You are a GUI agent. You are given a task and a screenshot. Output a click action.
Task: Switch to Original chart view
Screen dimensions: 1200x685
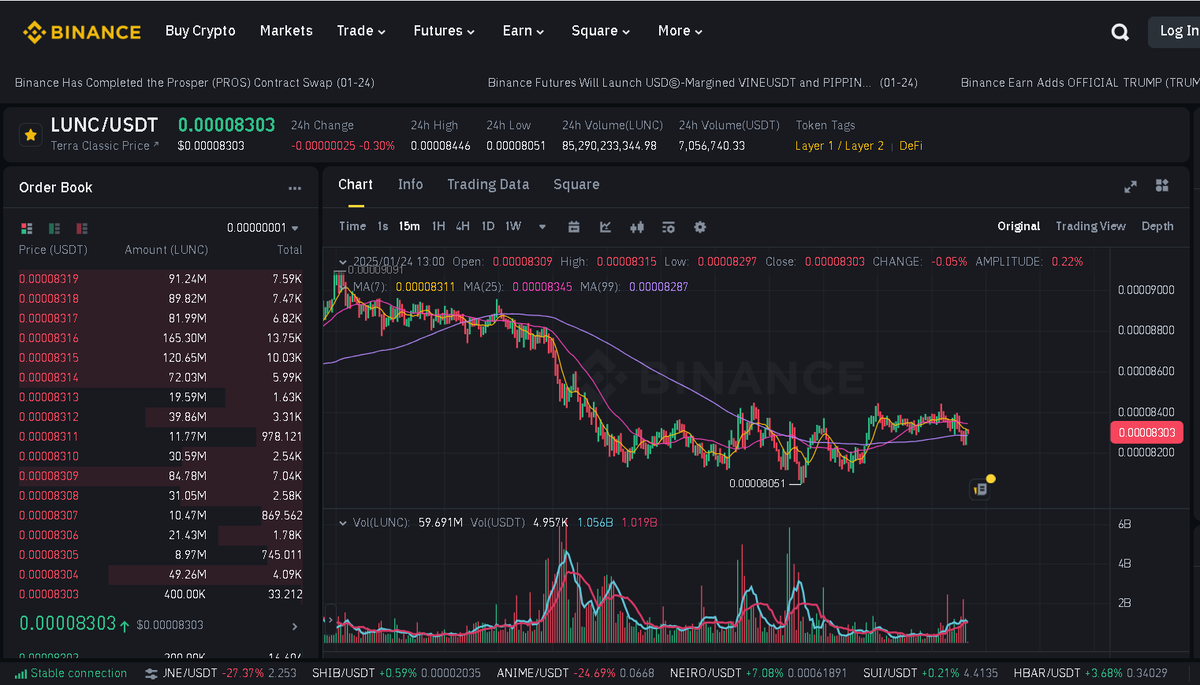pyautogui.click(x=1019, y=226)
